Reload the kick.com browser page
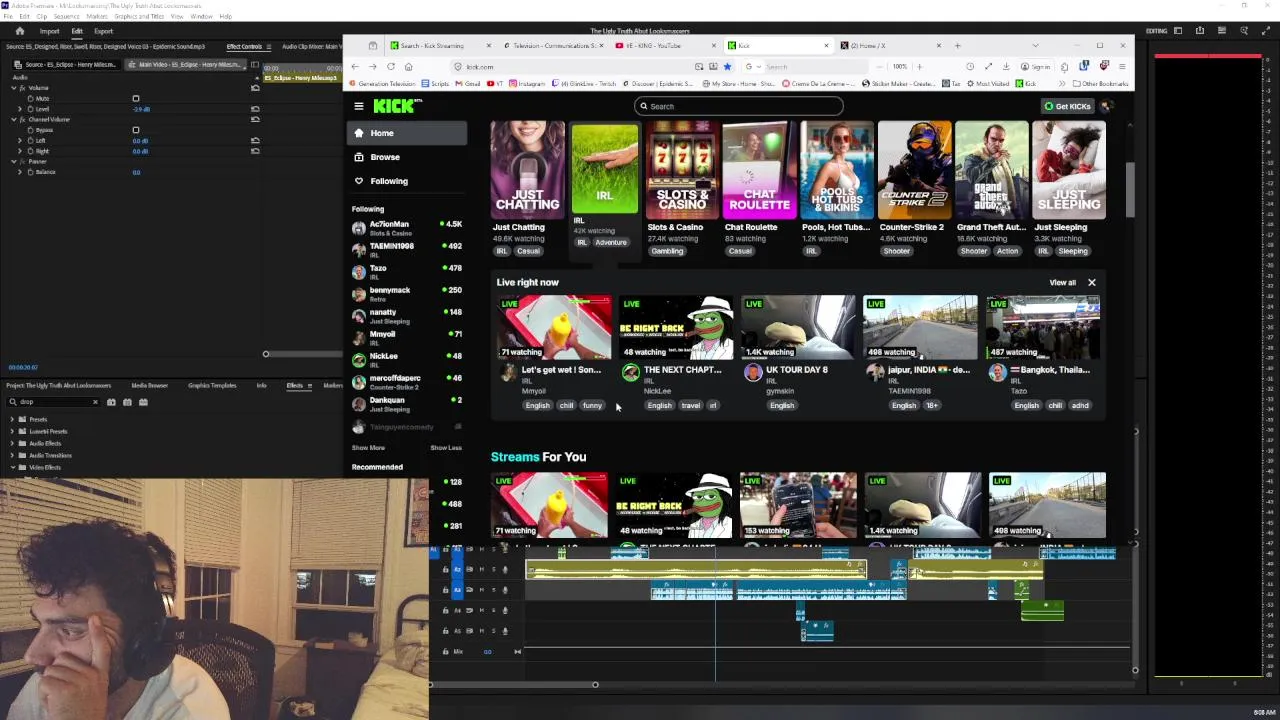Image resolution: width=1280 pixels, height=720 pixels. 390,67
